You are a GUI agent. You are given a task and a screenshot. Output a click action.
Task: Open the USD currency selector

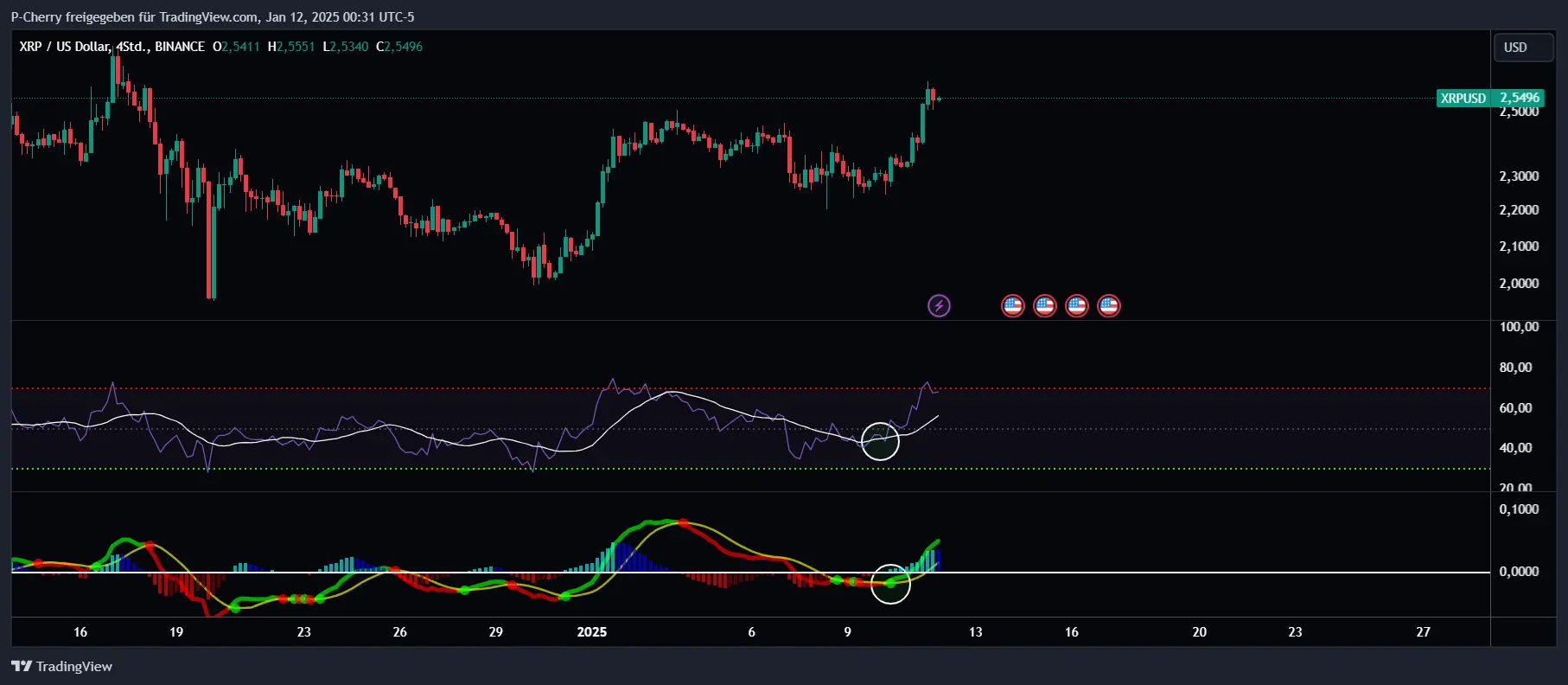[x=1523, y=48]
